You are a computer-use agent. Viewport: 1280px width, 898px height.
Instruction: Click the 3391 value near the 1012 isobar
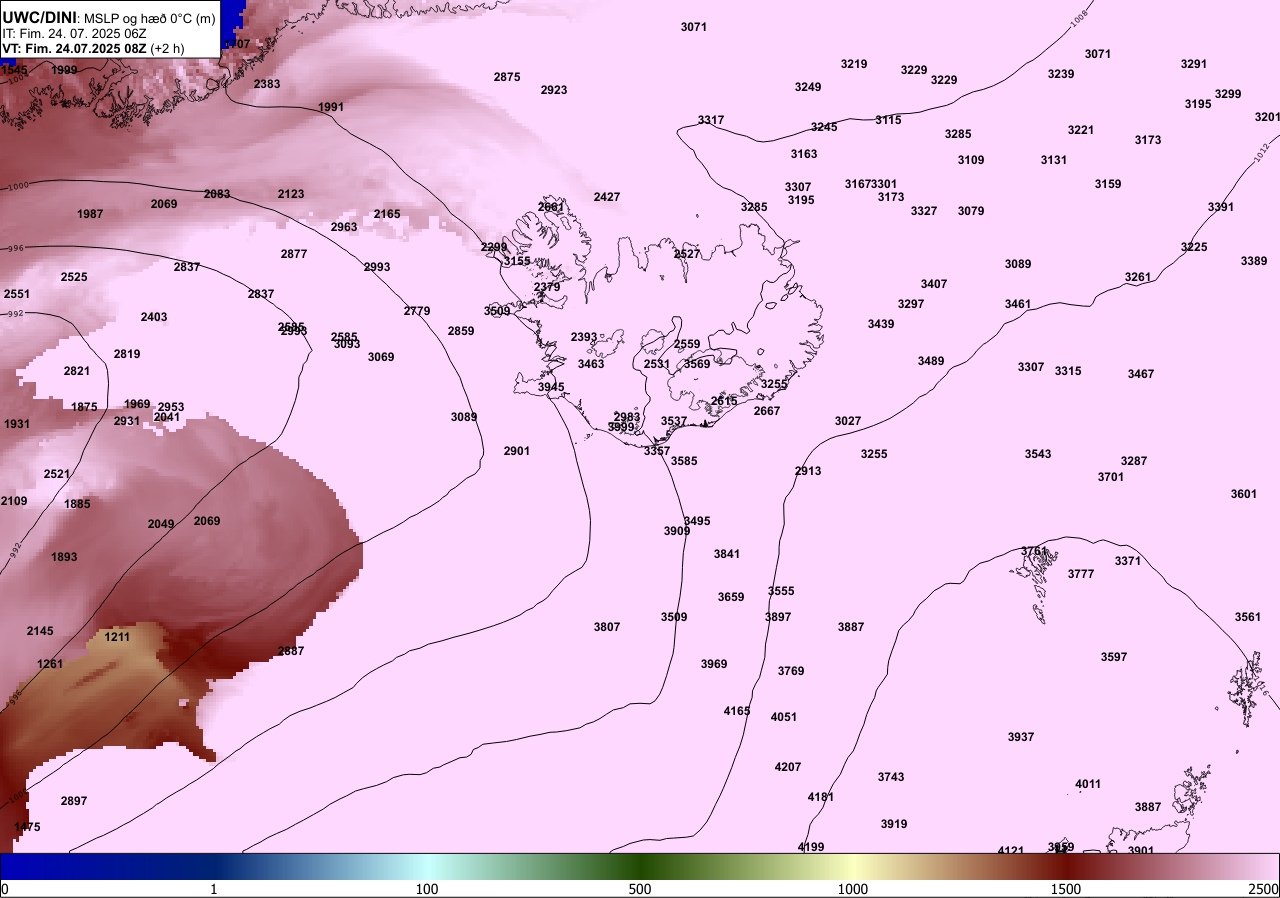tap(1221, 207)
